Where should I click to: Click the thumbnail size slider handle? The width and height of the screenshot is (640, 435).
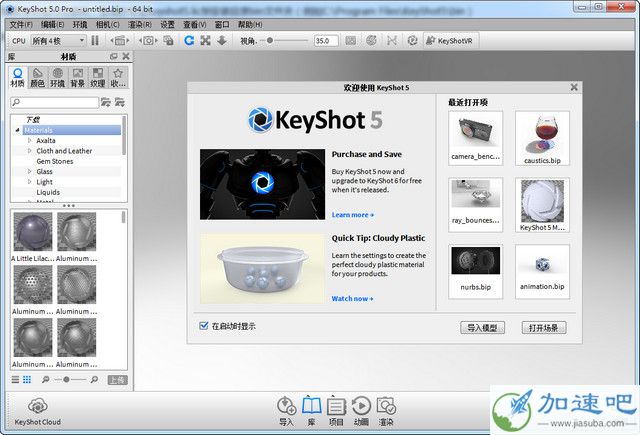(x=67, y=380)
